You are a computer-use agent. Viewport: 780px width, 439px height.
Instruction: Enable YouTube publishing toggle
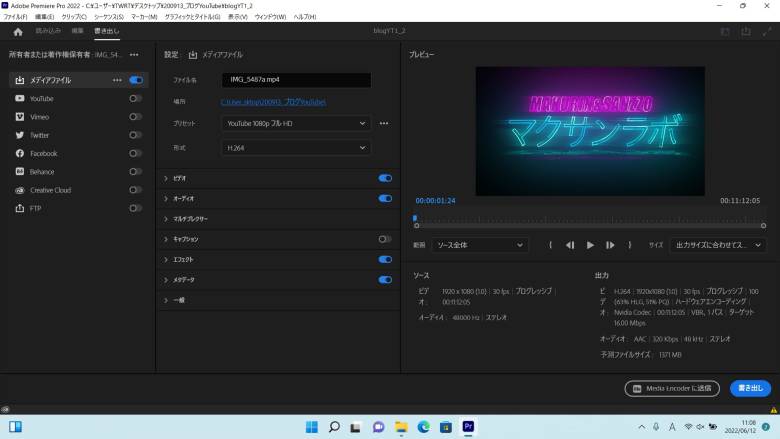[x=135, y=98]
